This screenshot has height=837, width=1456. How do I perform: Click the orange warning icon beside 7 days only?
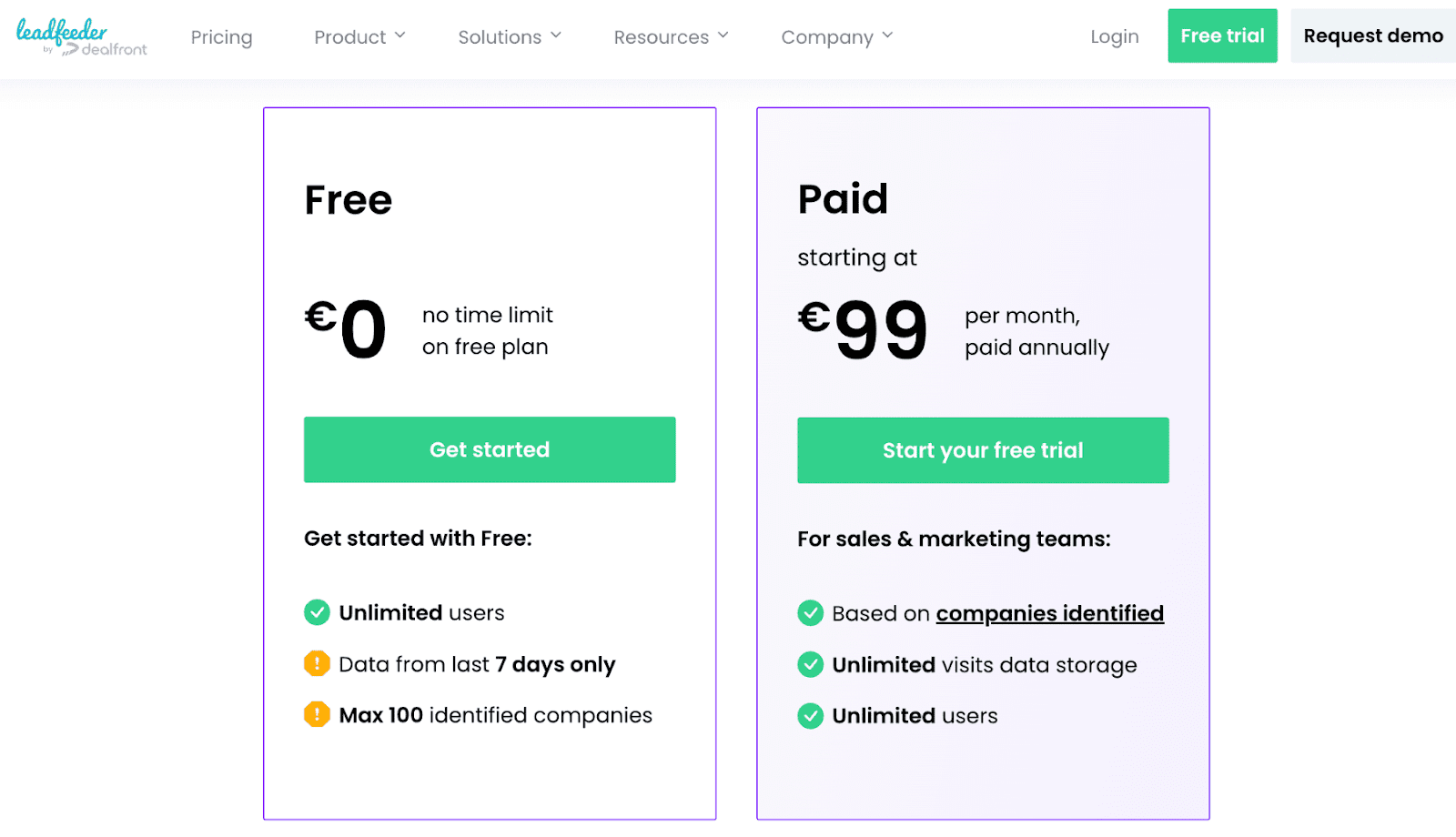coord(317,664)
